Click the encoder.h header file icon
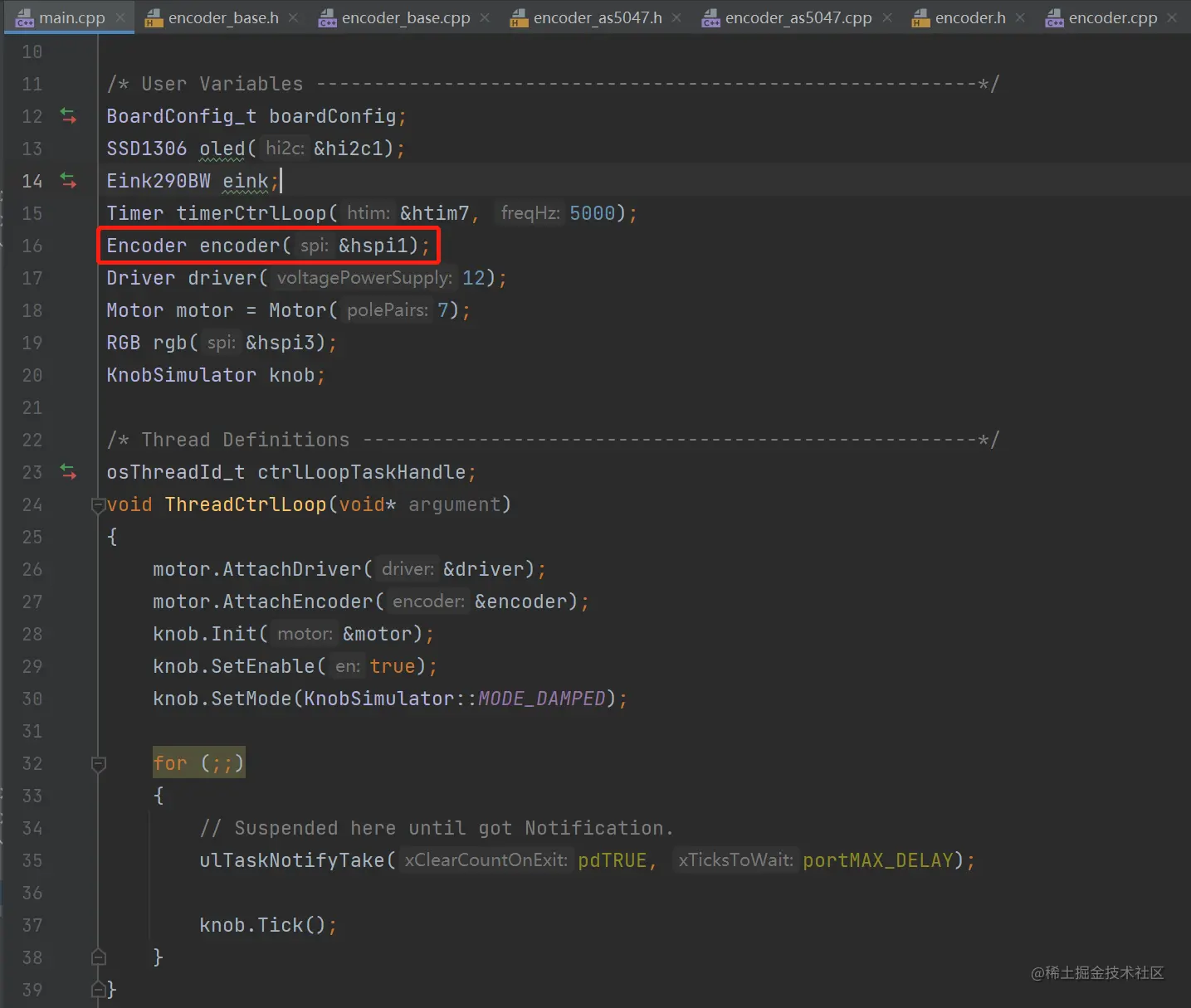Screen dimensions: 1191x1008 920,17
